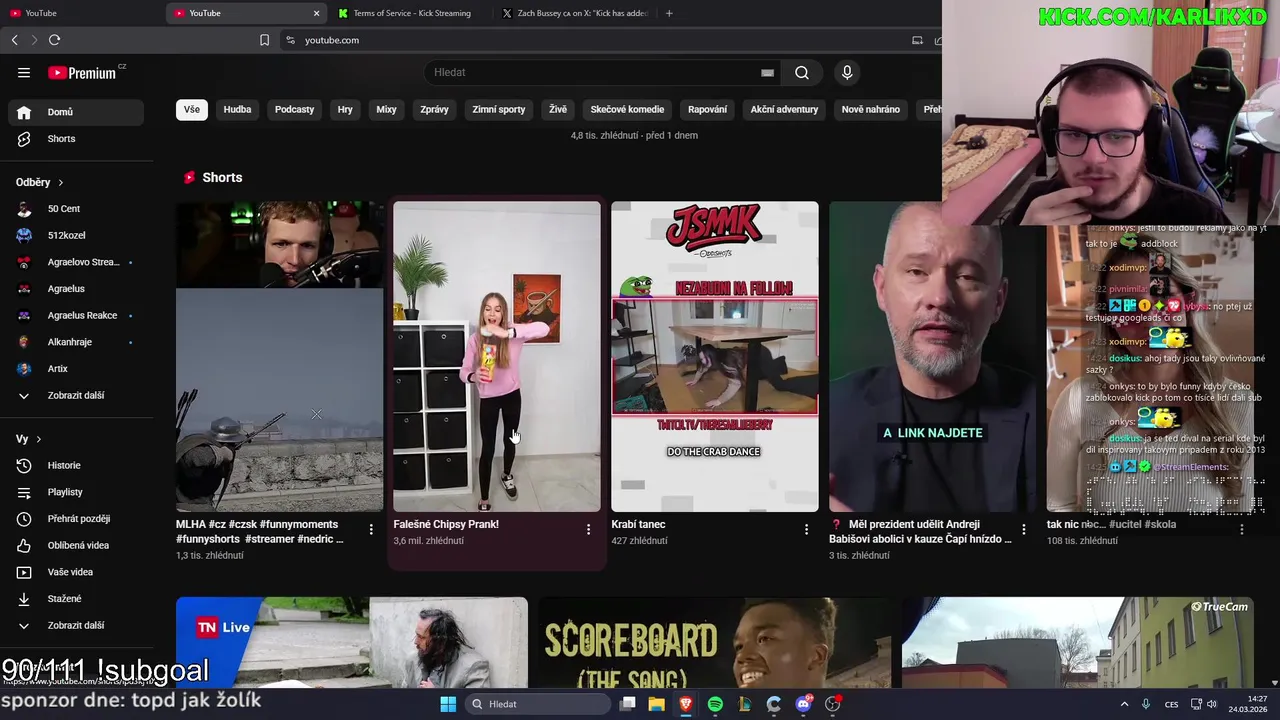Select the Mixy filter chip
This screenshot has height=720, width=1280.
pyautogui.click(x=386, y=109)
